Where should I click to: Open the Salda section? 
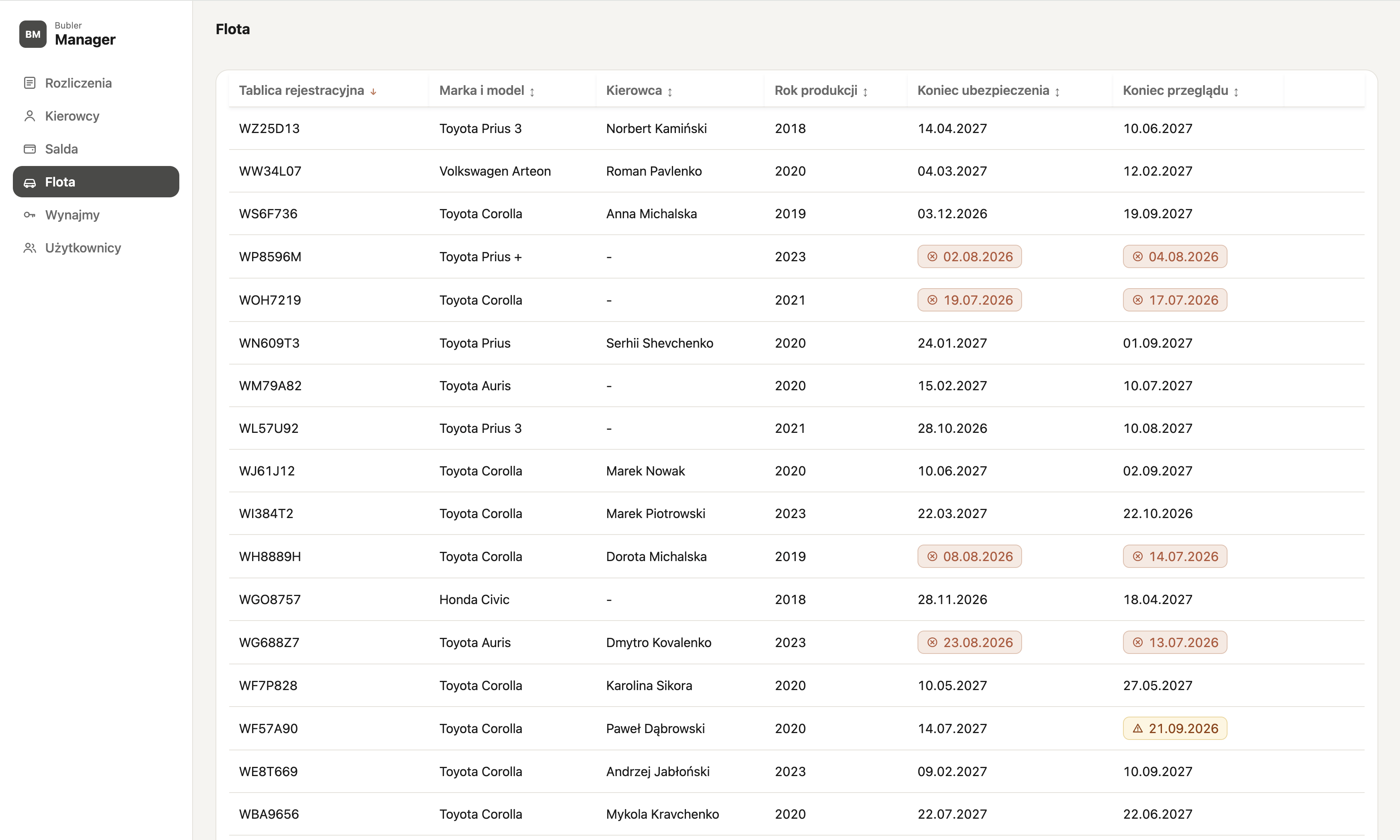[96, 149]
